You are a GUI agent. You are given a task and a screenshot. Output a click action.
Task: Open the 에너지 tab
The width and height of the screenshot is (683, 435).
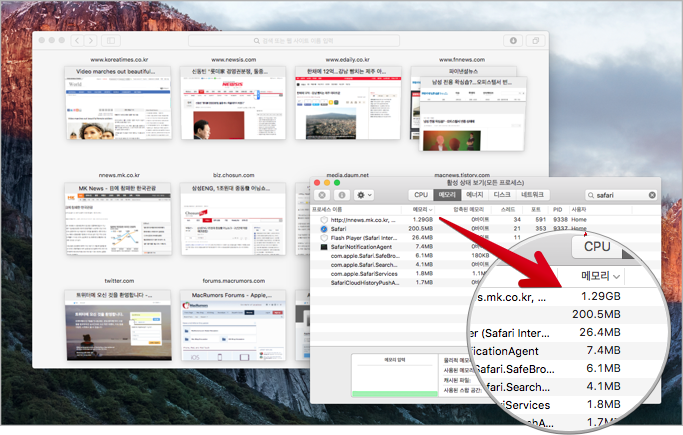pos(474,195)
